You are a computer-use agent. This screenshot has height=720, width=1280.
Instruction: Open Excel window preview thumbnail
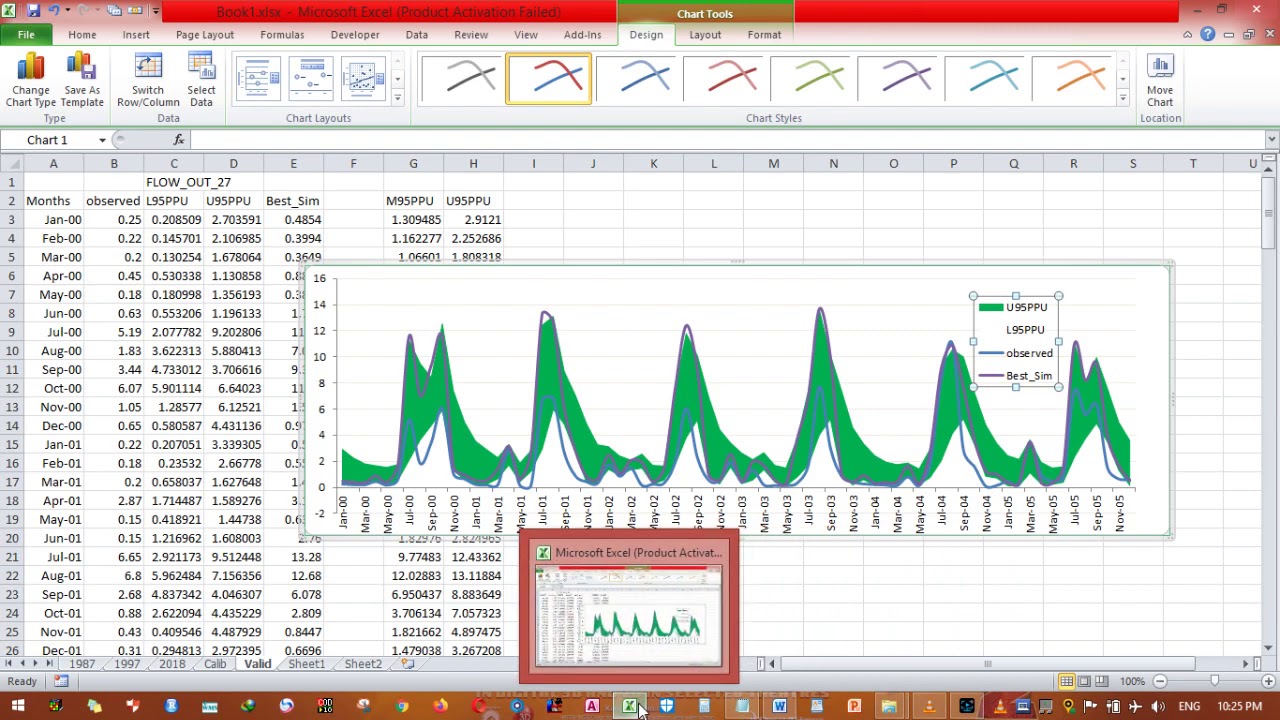click(x=628, y=616)
